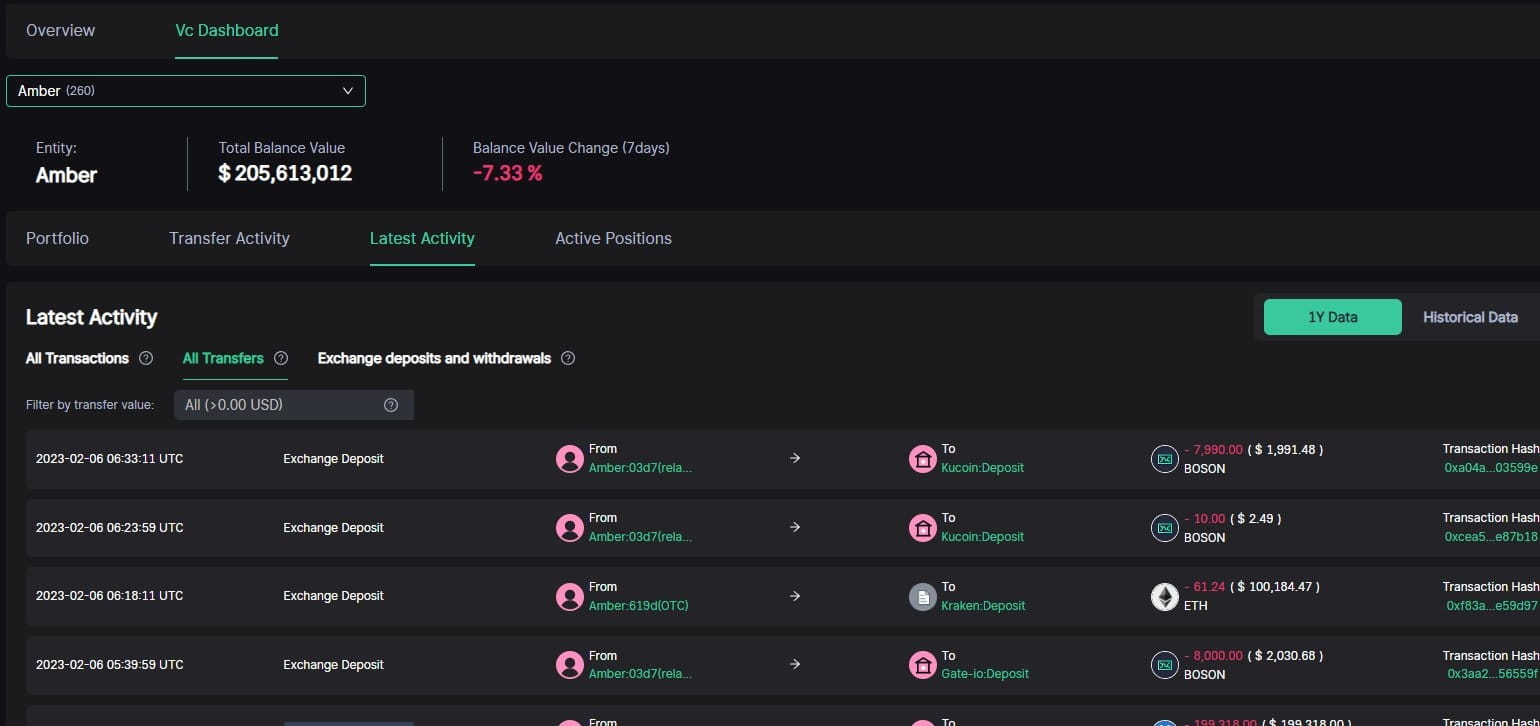Switch to the Portfolio tab
The width and height of the screenshot is (1540, 726).
coord(57,238)
